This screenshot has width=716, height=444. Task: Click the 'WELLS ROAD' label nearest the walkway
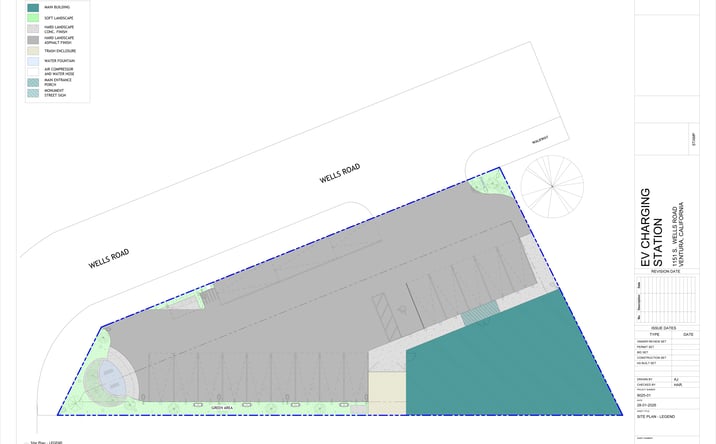pos(340,173)
